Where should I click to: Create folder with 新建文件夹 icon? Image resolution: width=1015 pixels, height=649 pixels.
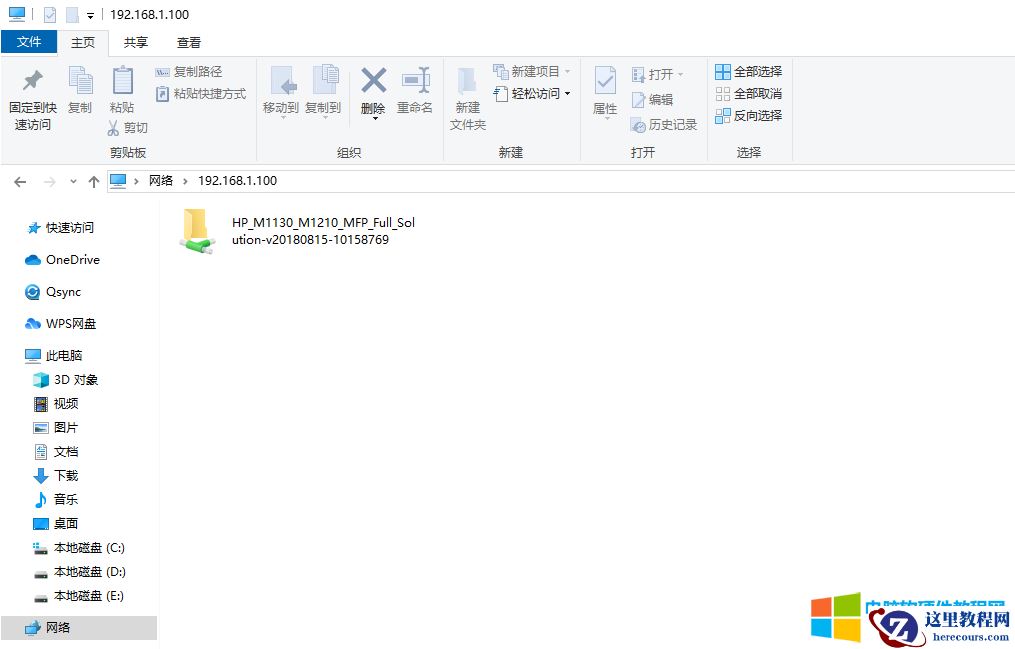pos(466,95)
